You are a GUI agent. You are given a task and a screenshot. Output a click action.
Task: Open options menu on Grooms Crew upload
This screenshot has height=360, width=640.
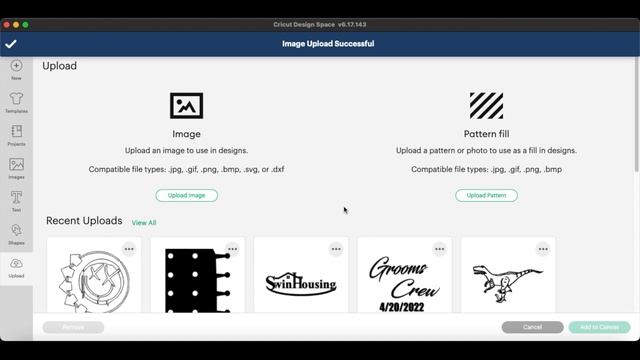440,249
